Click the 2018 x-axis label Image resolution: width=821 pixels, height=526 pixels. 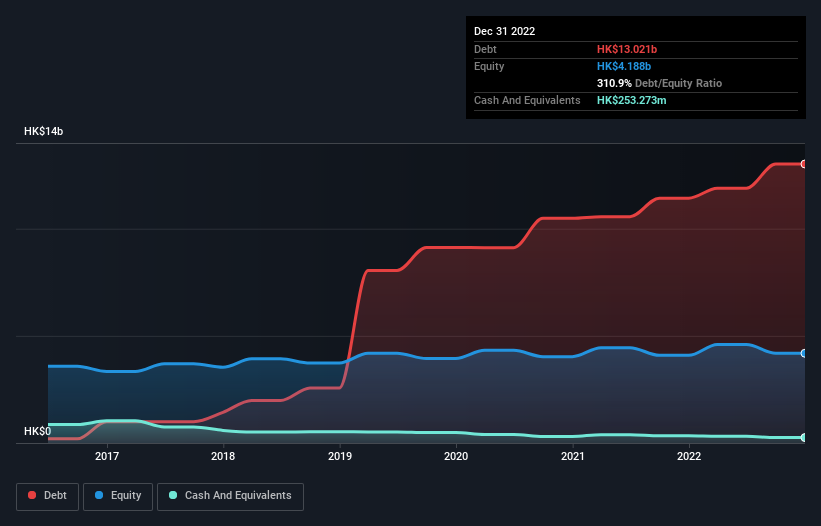point(223,456)
